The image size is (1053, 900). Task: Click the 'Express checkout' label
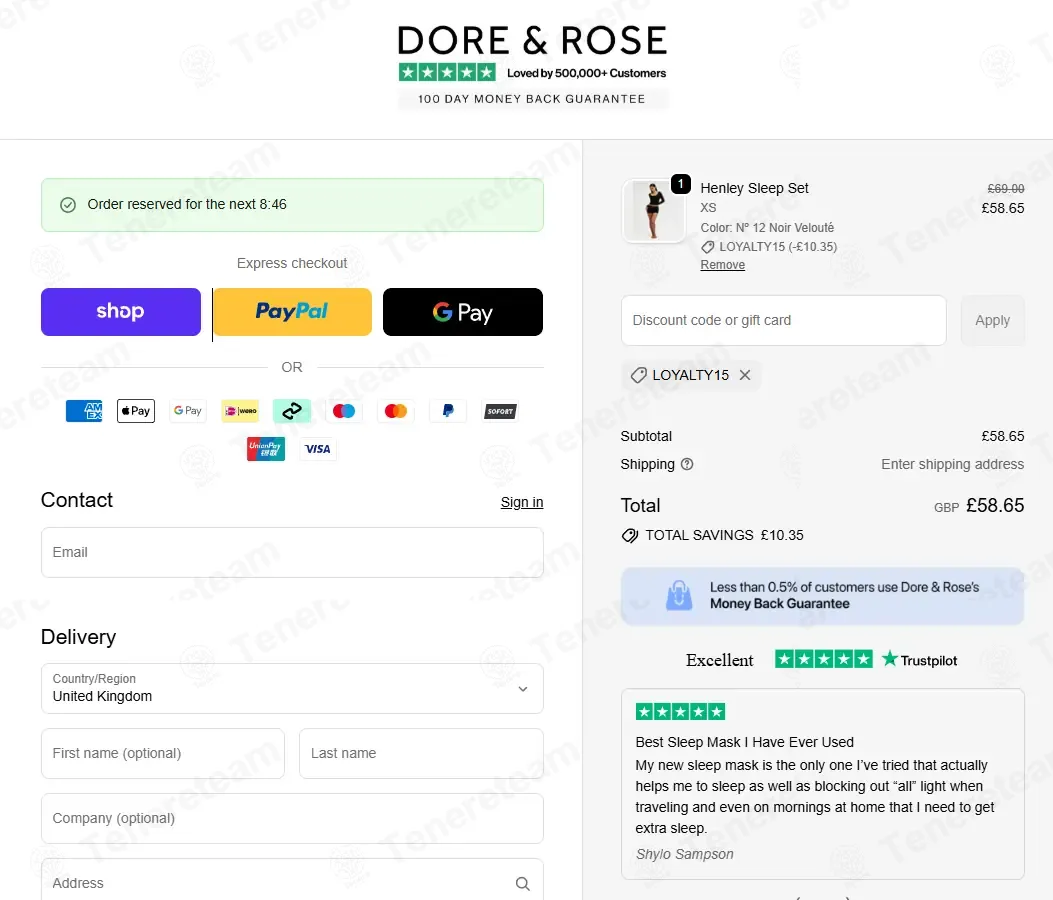click(x=292, y=263)
